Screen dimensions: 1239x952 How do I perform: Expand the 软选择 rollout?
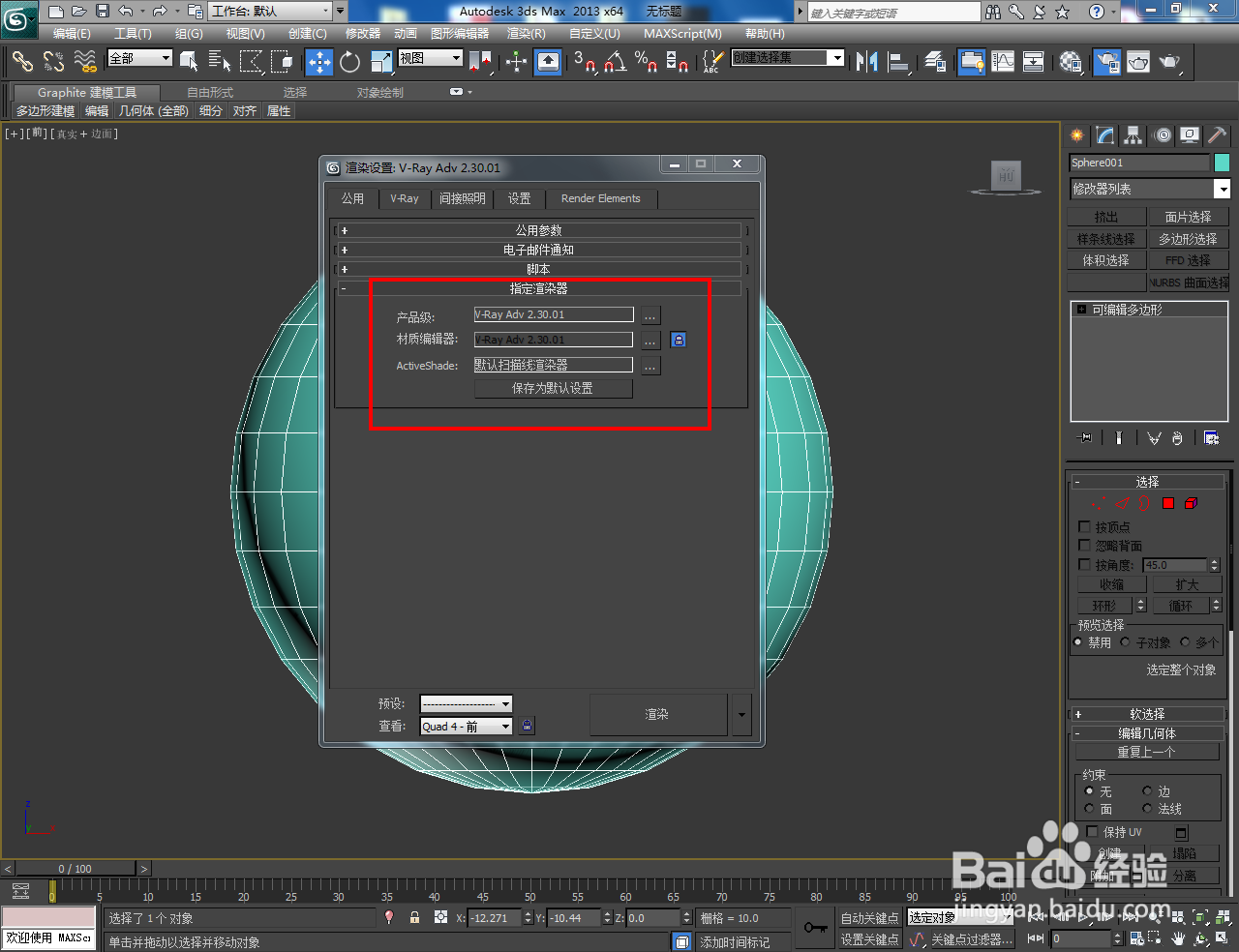[1147, 714]
